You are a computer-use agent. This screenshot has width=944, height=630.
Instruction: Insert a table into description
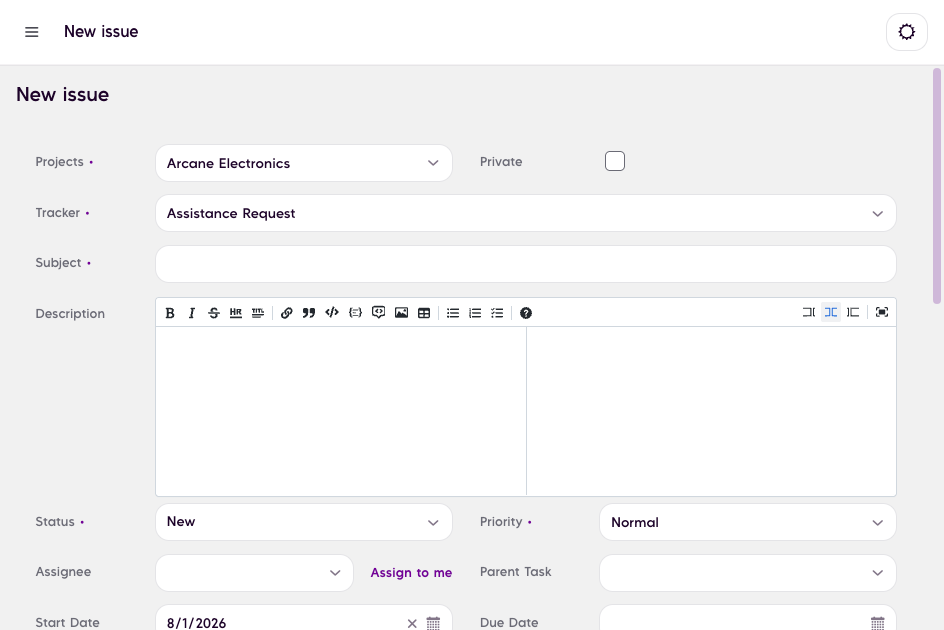pyautogui.click(x=424, y=313)
